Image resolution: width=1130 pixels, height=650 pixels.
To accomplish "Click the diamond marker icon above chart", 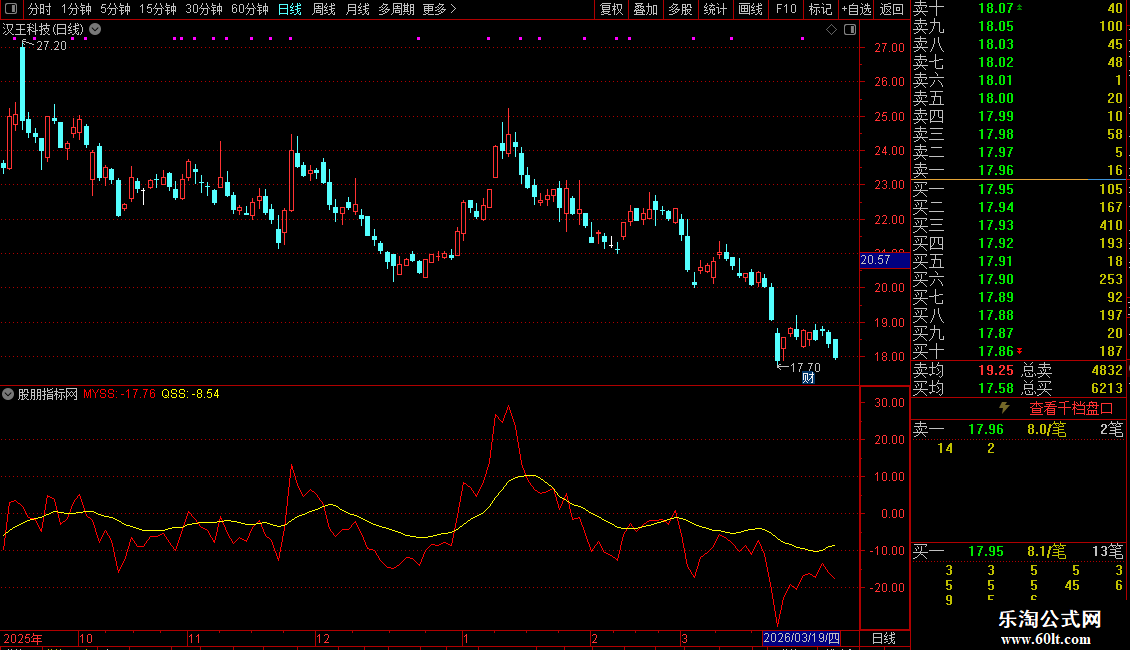I will coord(830,30).
